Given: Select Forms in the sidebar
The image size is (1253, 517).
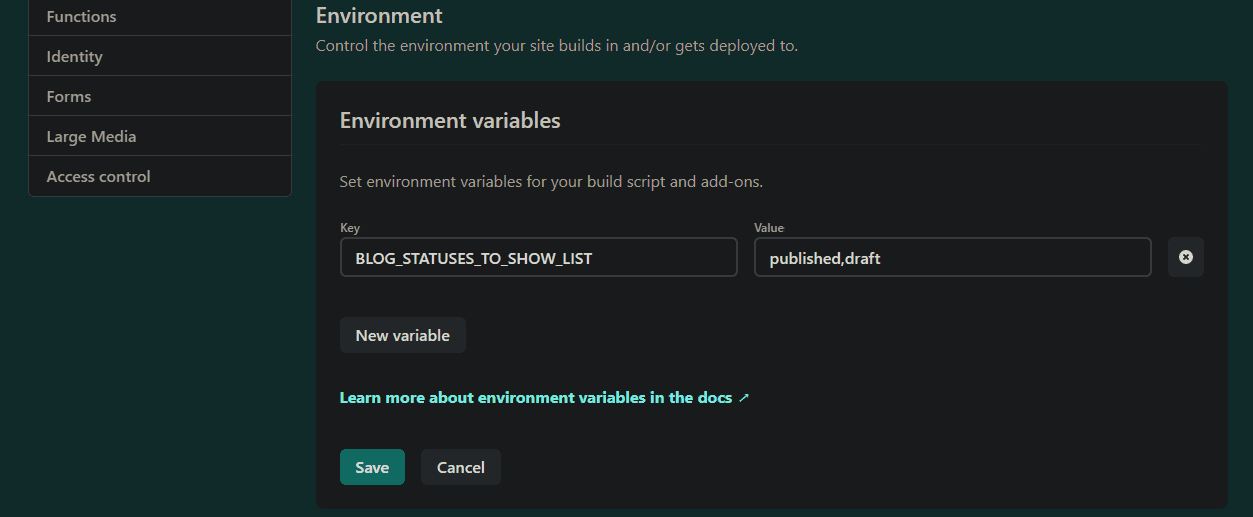Looking at the screenshot, I should click(x=160, y=96).
